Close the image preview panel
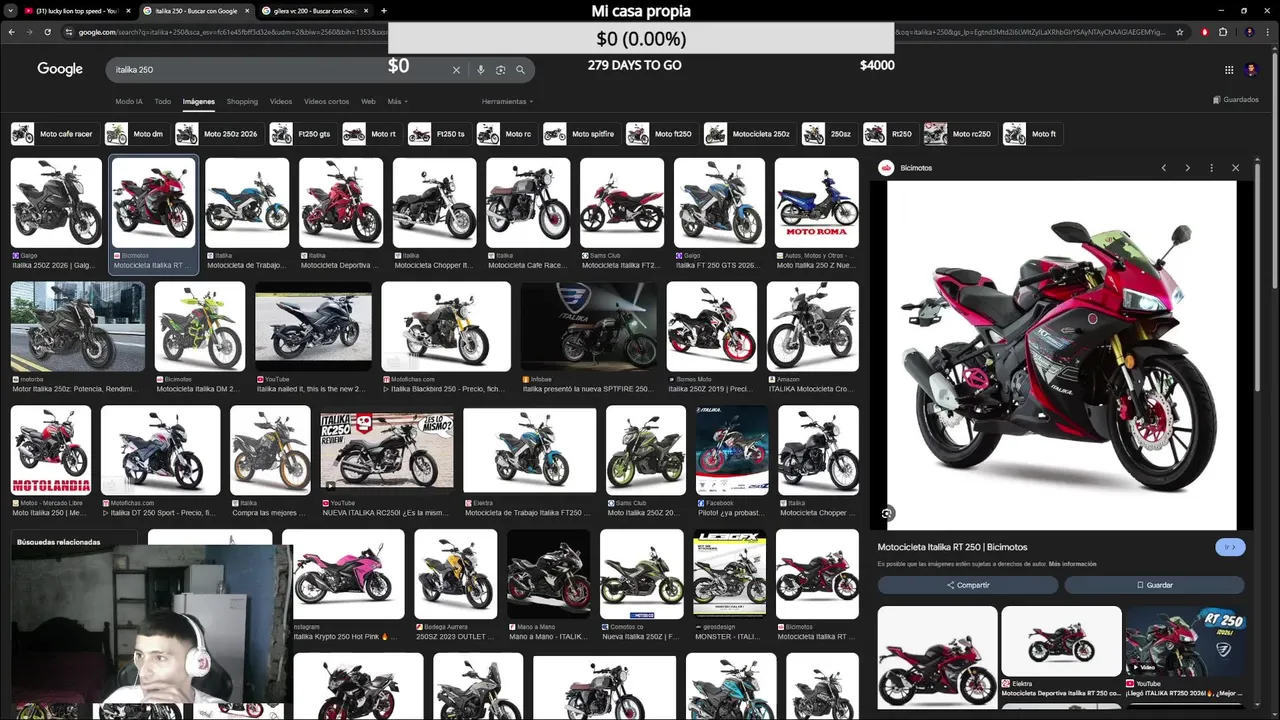Screen dimensions: 1280x720 click(x=1235, y=168)
